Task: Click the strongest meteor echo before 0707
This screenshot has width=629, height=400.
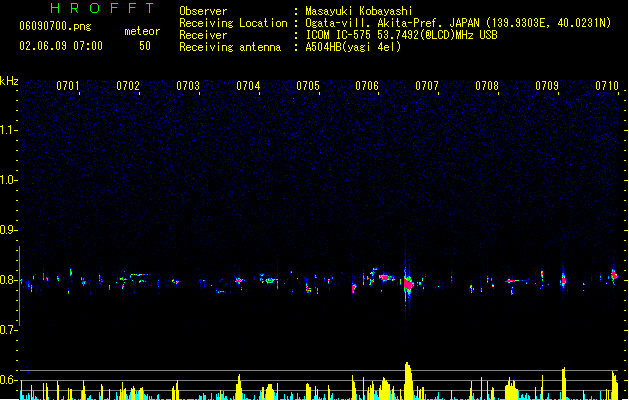Action: (408, 284)
